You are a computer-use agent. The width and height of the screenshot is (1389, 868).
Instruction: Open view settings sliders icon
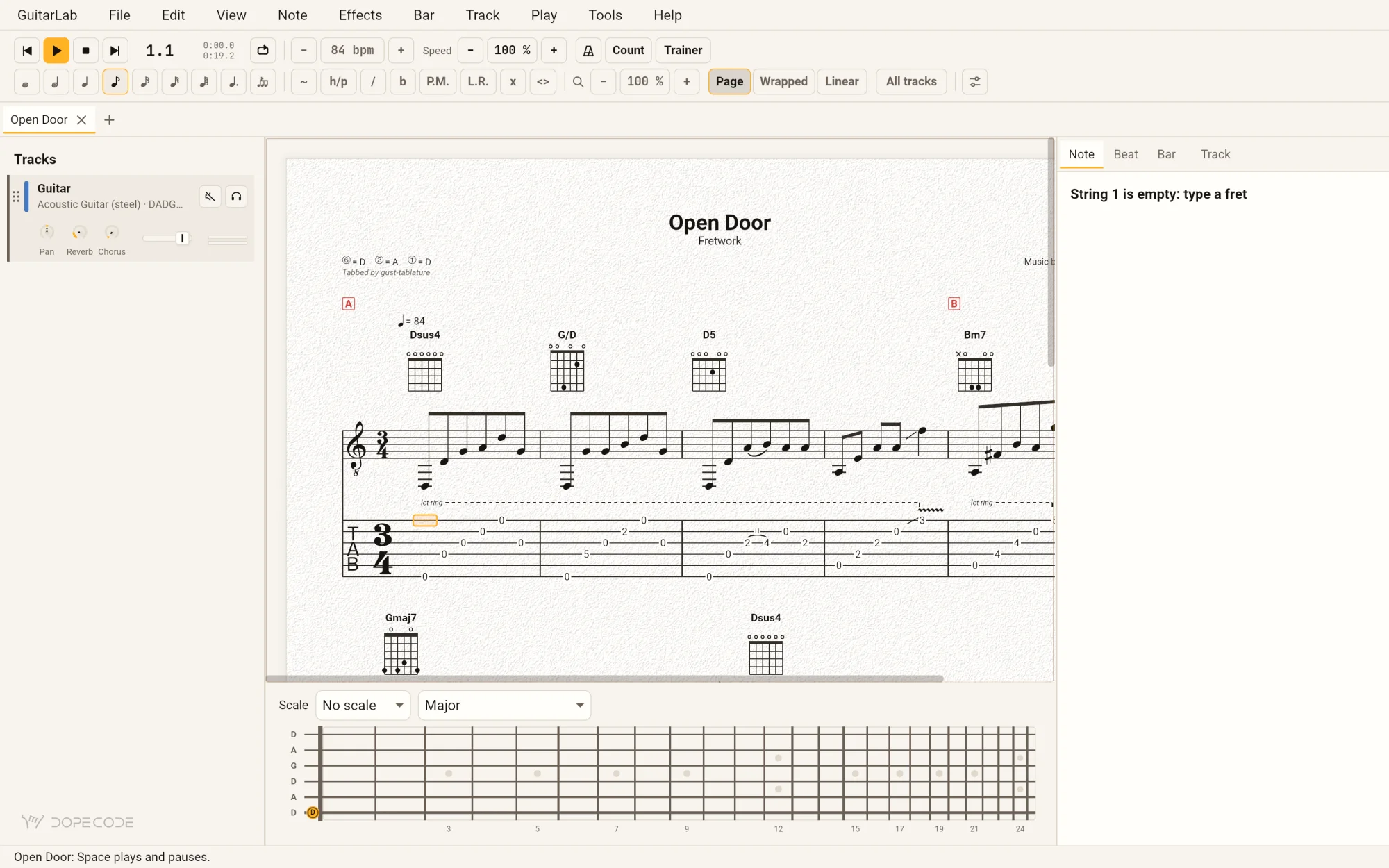tap(974, 82)
